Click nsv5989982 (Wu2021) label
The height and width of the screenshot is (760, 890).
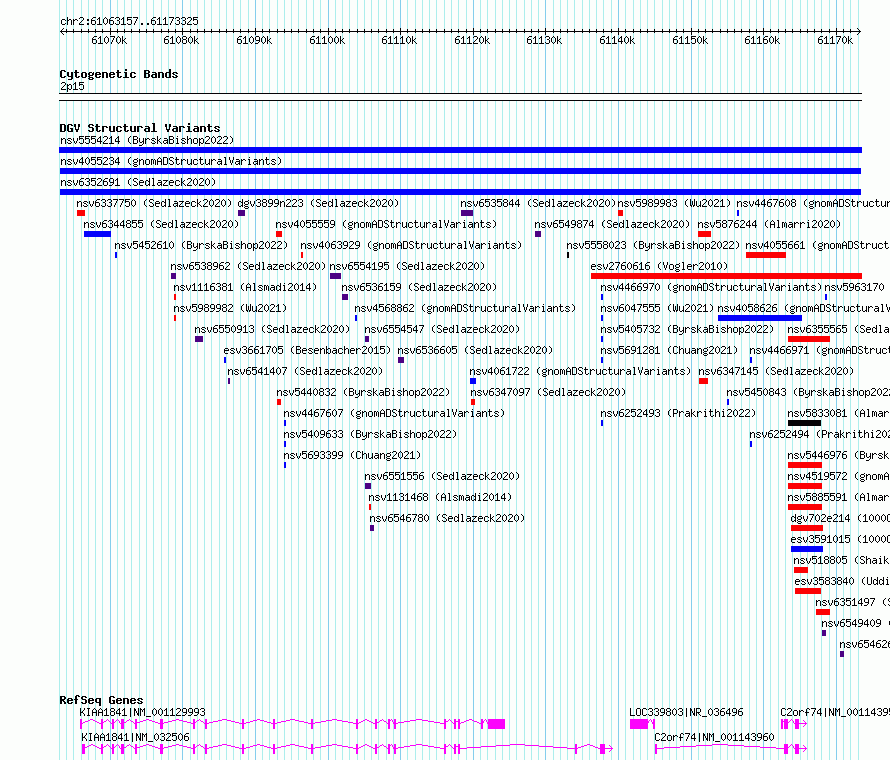pos(230,308)
